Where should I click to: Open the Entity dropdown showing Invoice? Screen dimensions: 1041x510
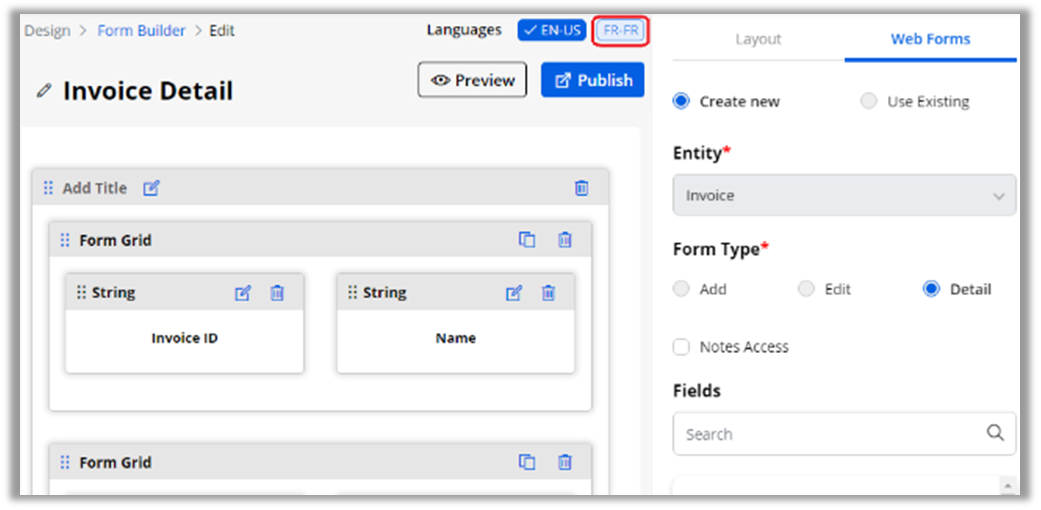point(844,196)
